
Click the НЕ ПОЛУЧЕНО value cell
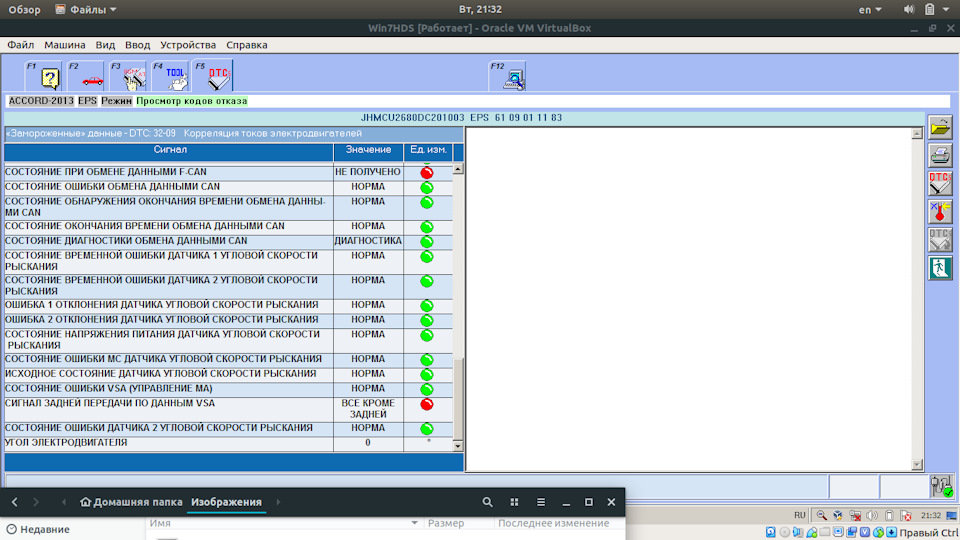pyautogui.click(x=368, y=173)
